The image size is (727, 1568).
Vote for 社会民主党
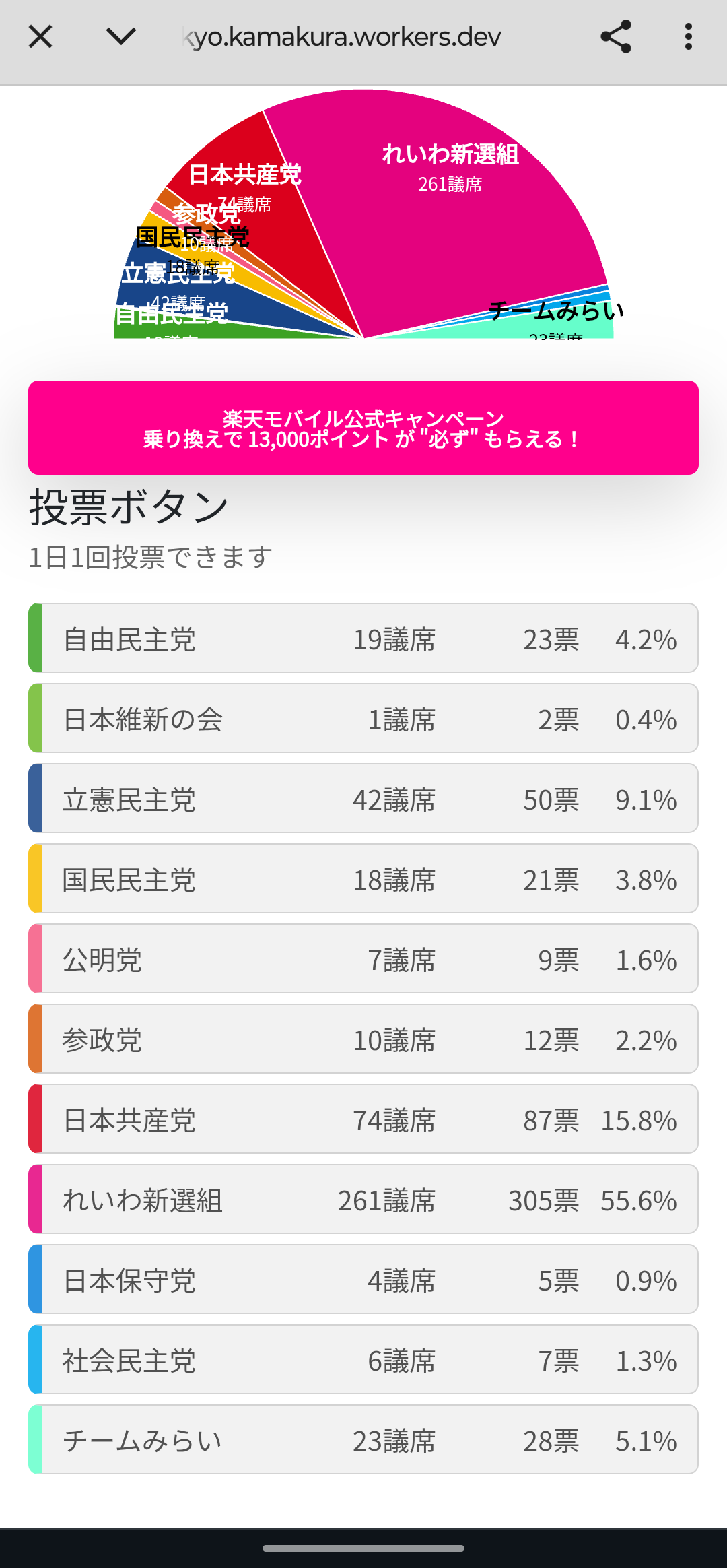tap(363, 1359)
